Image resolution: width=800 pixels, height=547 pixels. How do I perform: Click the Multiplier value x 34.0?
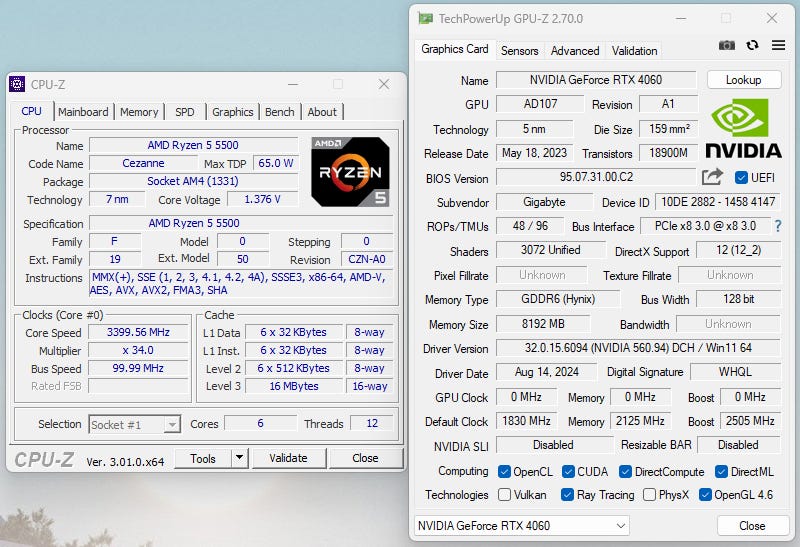click(138, 351)
